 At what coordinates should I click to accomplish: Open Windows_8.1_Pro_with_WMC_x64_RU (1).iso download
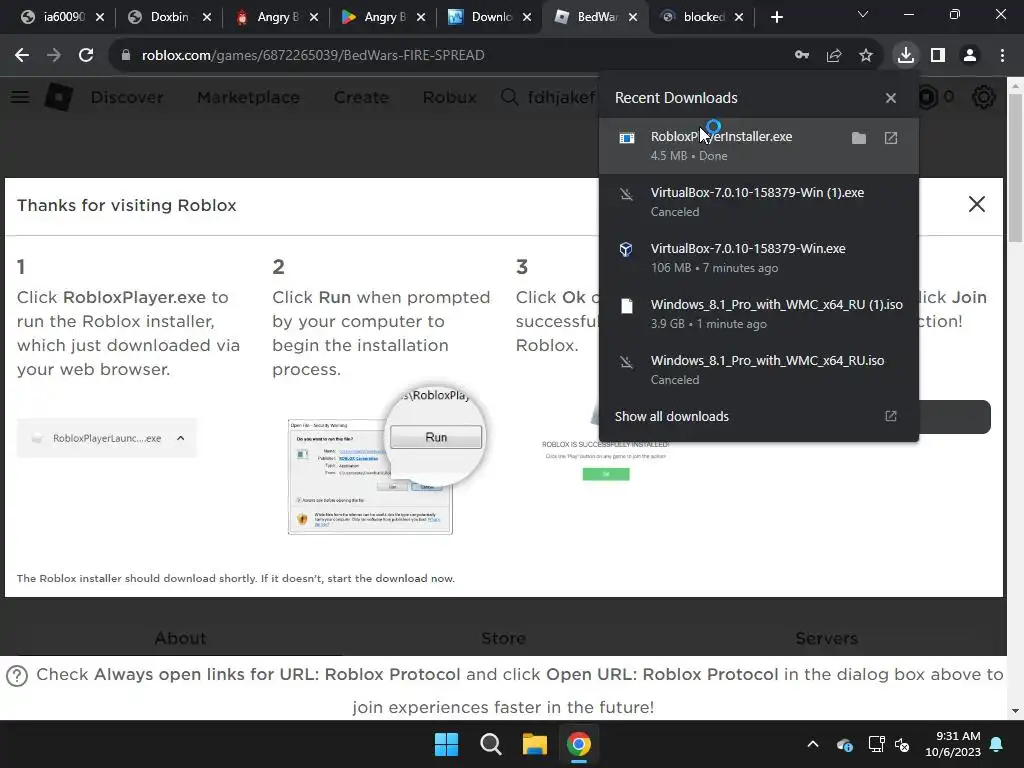[758, 314]
